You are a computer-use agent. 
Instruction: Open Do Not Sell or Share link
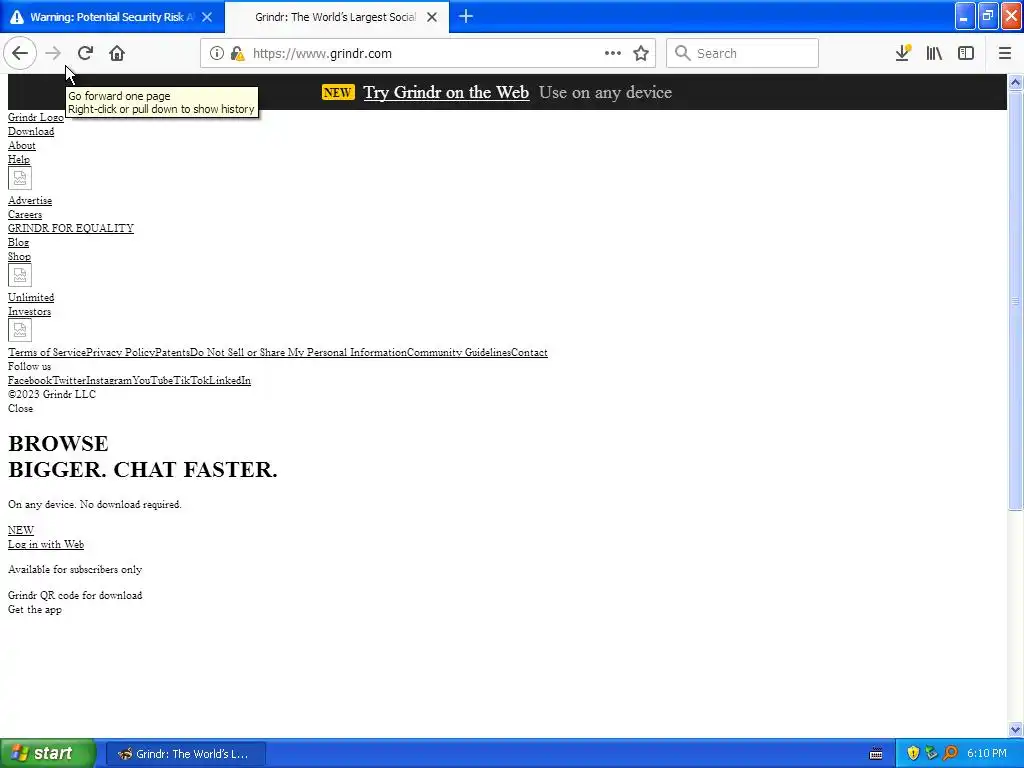tap(298, 352)
